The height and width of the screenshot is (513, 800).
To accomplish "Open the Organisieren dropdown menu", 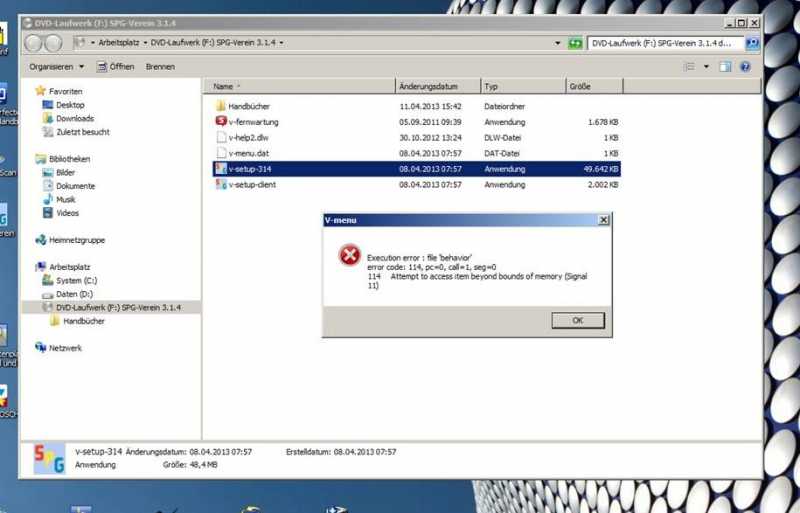I will click(56, 67).
